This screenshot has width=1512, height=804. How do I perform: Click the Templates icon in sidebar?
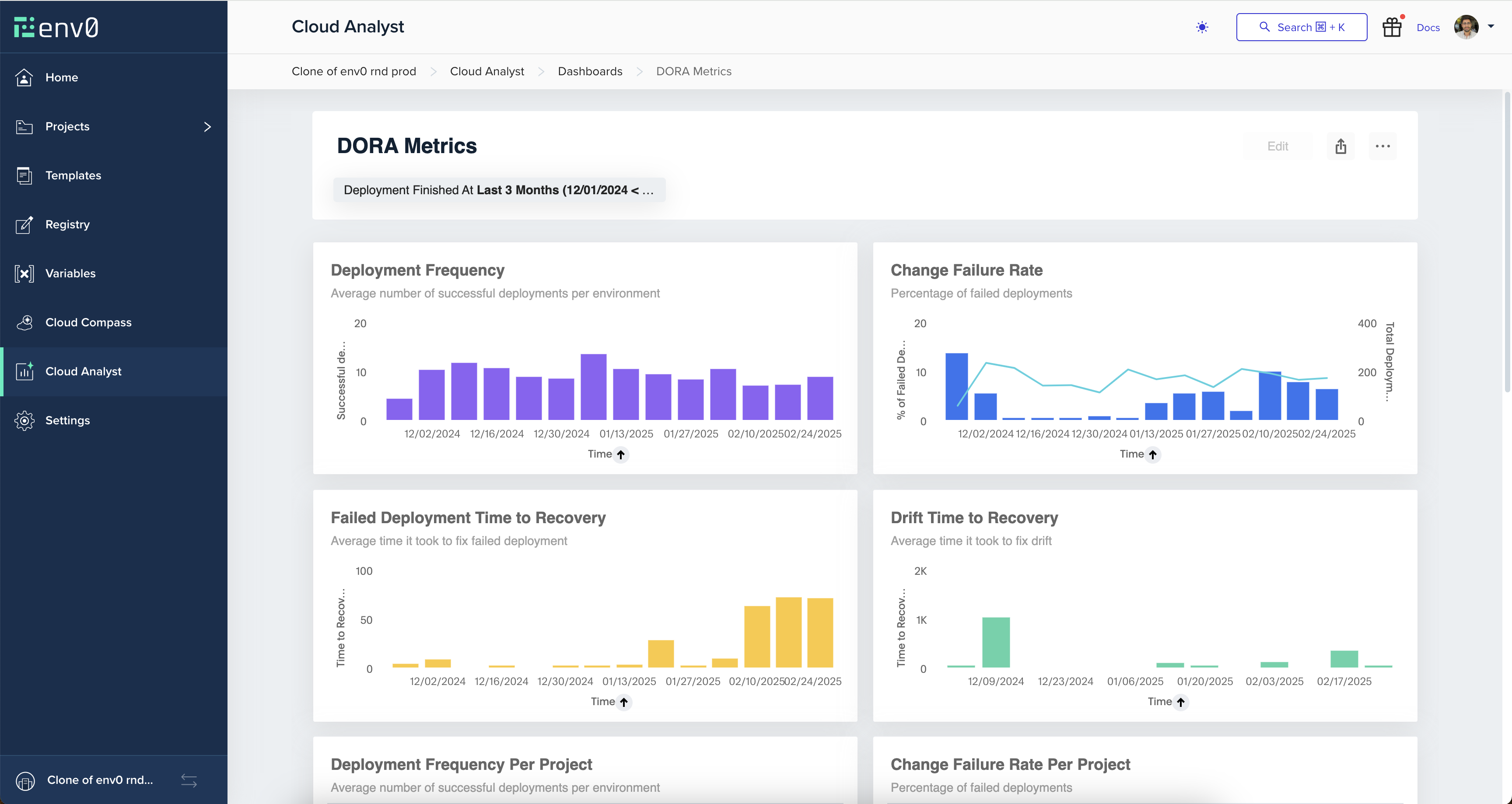click(x=24, y=175)
